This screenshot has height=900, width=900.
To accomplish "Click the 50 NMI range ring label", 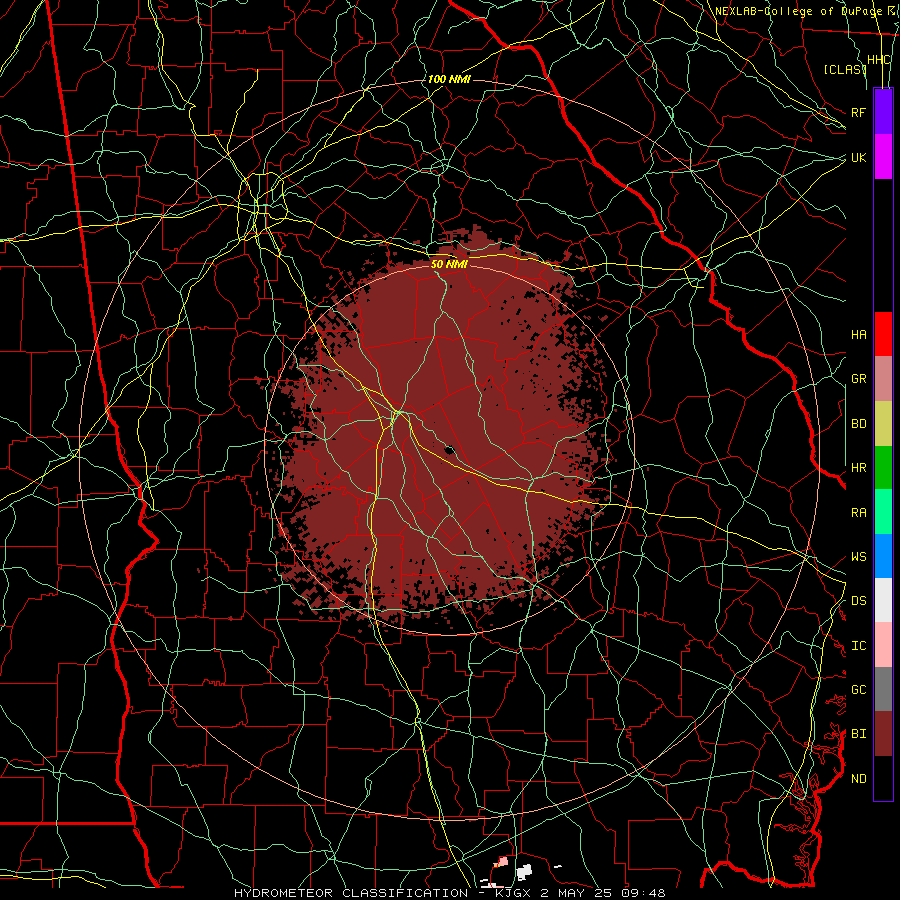I will pyautogui.click(x=449, y=264).
